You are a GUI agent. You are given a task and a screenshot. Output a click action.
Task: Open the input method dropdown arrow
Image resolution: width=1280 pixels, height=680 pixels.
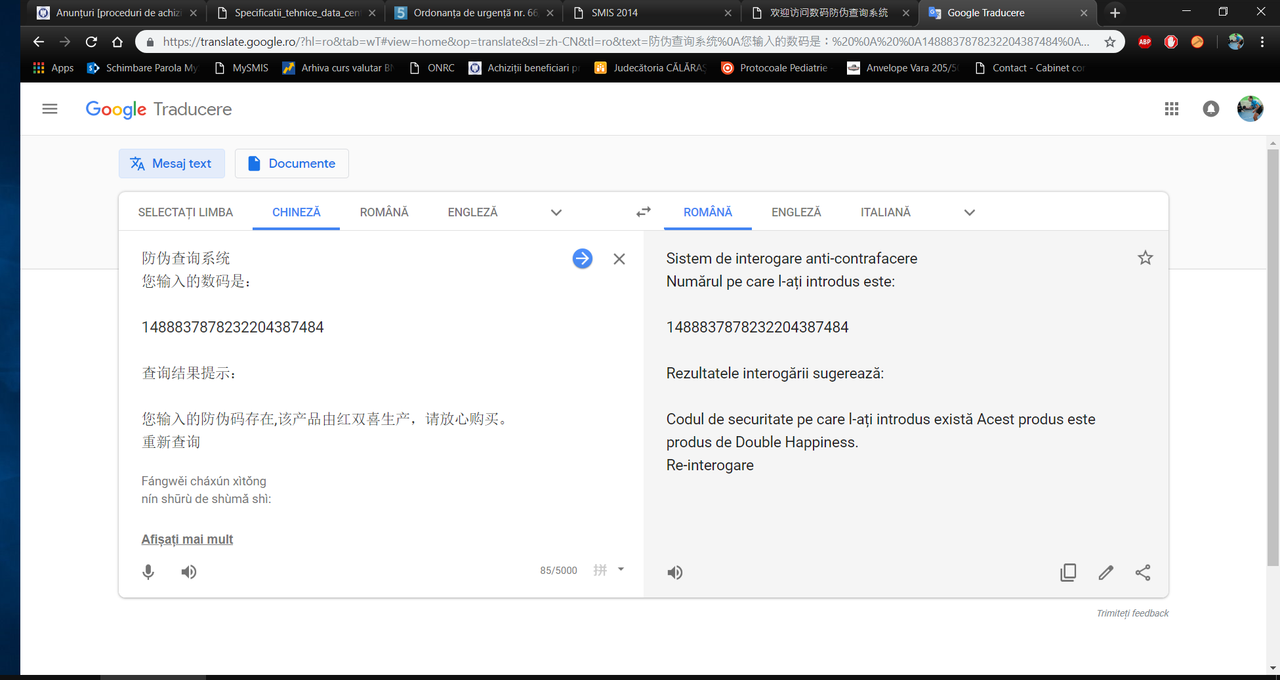(621, 569)
